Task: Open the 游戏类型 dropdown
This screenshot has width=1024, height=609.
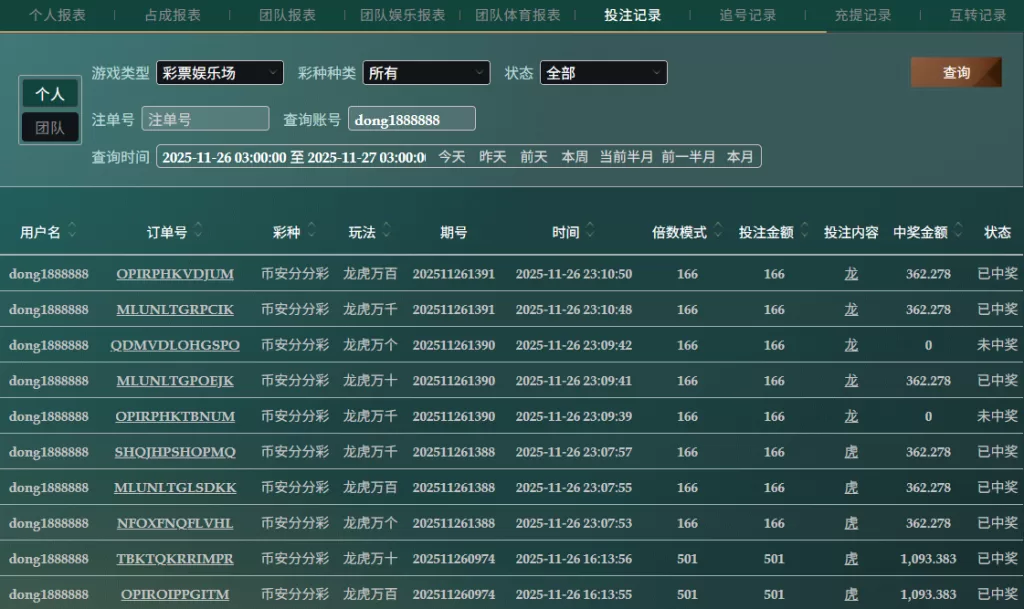Action: click(x=220, y=73)
